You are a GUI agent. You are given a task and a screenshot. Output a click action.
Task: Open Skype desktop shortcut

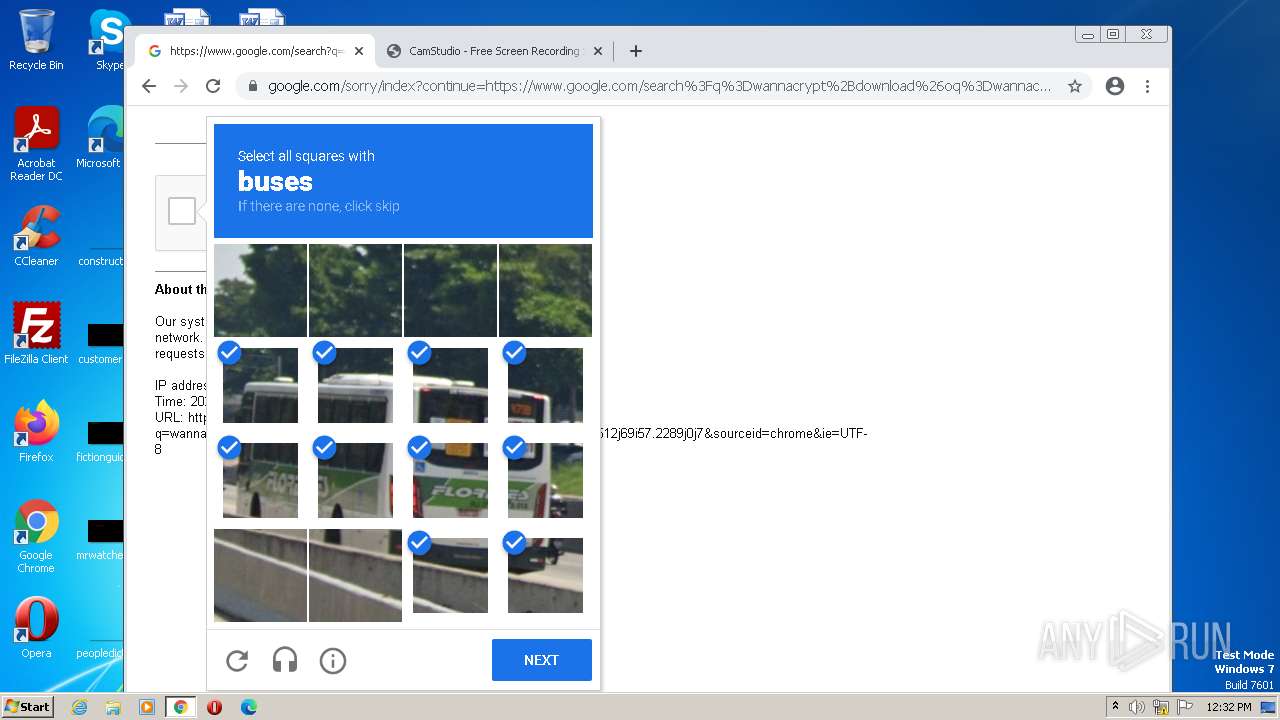point(109,40)
